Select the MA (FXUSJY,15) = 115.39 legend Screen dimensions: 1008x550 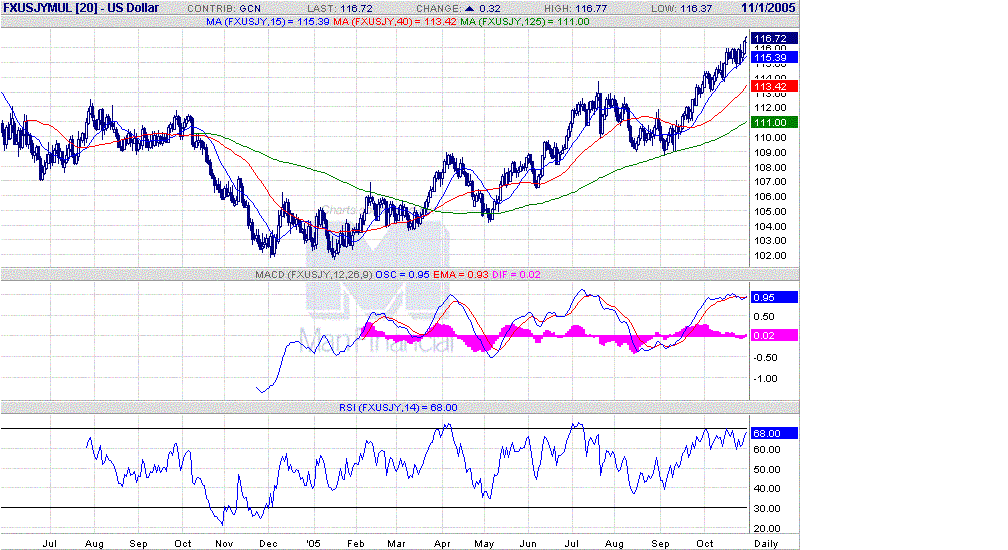pyautogui.click(x=267, y=22)
